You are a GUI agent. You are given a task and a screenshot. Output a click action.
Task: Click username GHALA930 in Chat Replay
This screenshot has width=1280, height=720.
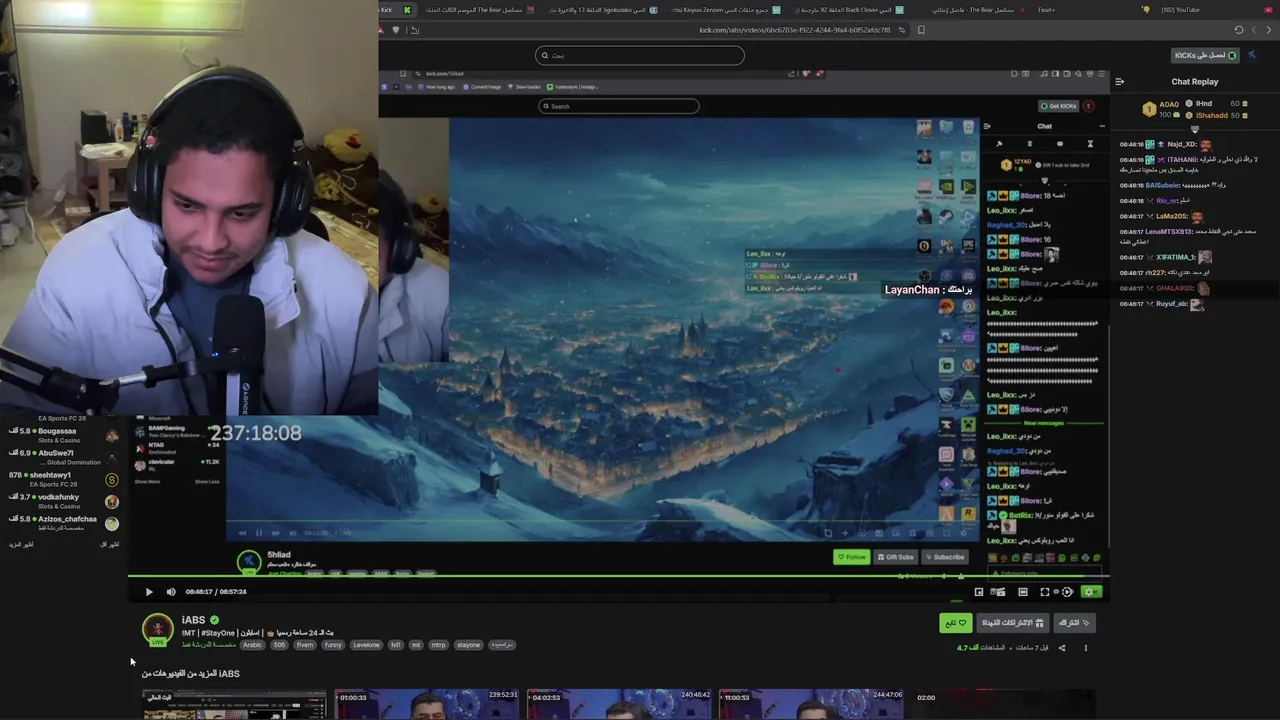click(x=1175, y=289)
